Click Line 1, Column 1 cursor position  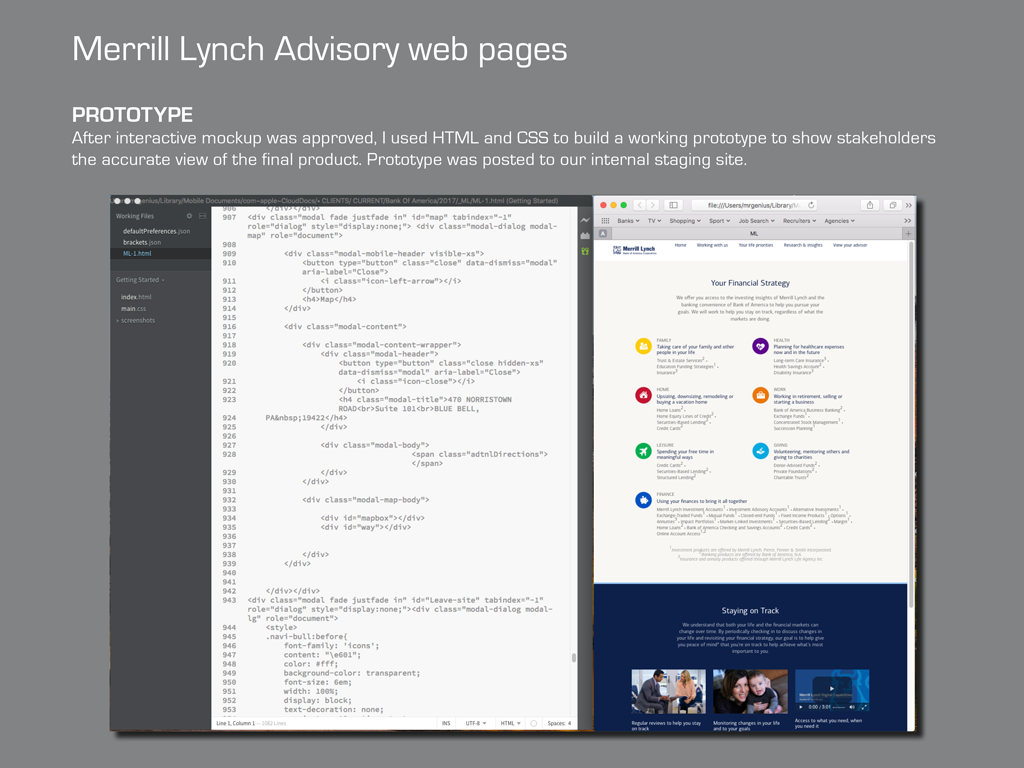click(x=235, y=723)
